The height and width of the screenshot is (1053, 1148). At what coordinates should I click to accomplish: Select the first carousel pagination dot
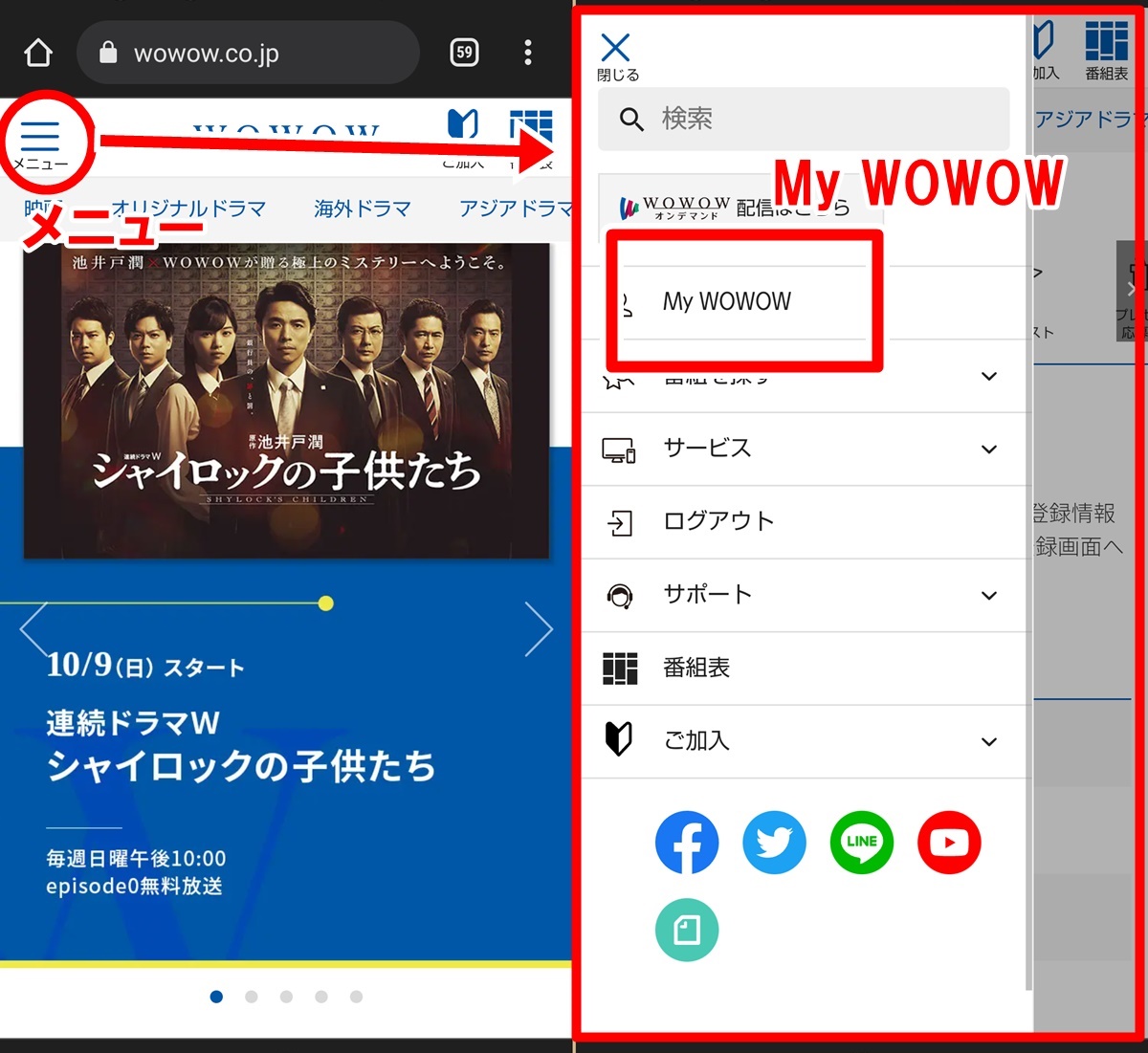[x=216, y=997]
